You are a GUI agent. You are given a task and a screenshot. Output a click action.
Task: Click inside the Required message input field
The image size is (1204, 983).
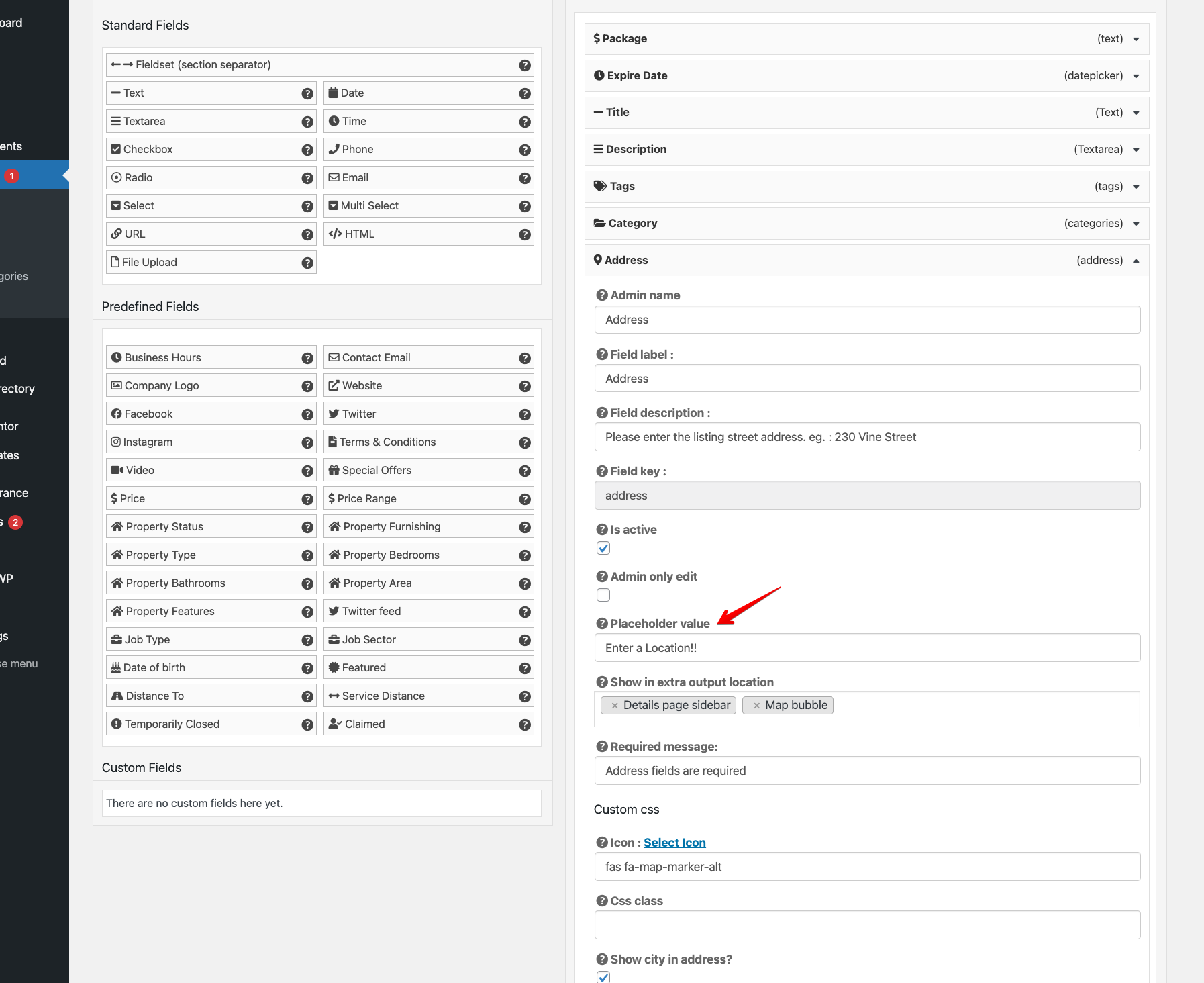pos(866,770)
